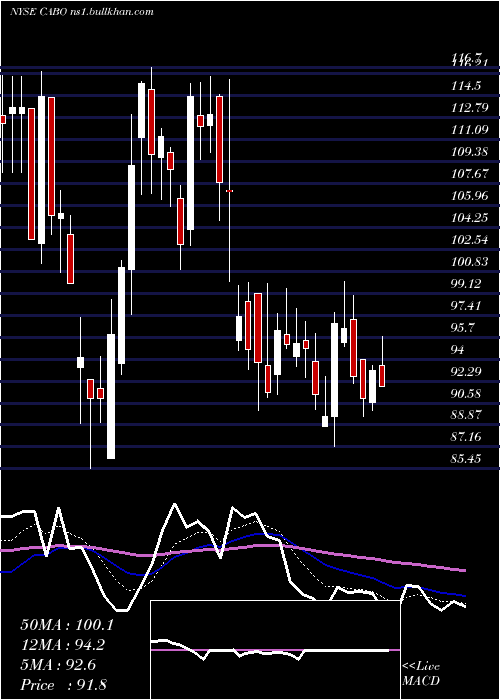
Task: Select the 97.41 price axis label
Action: [x=468, y=306]
